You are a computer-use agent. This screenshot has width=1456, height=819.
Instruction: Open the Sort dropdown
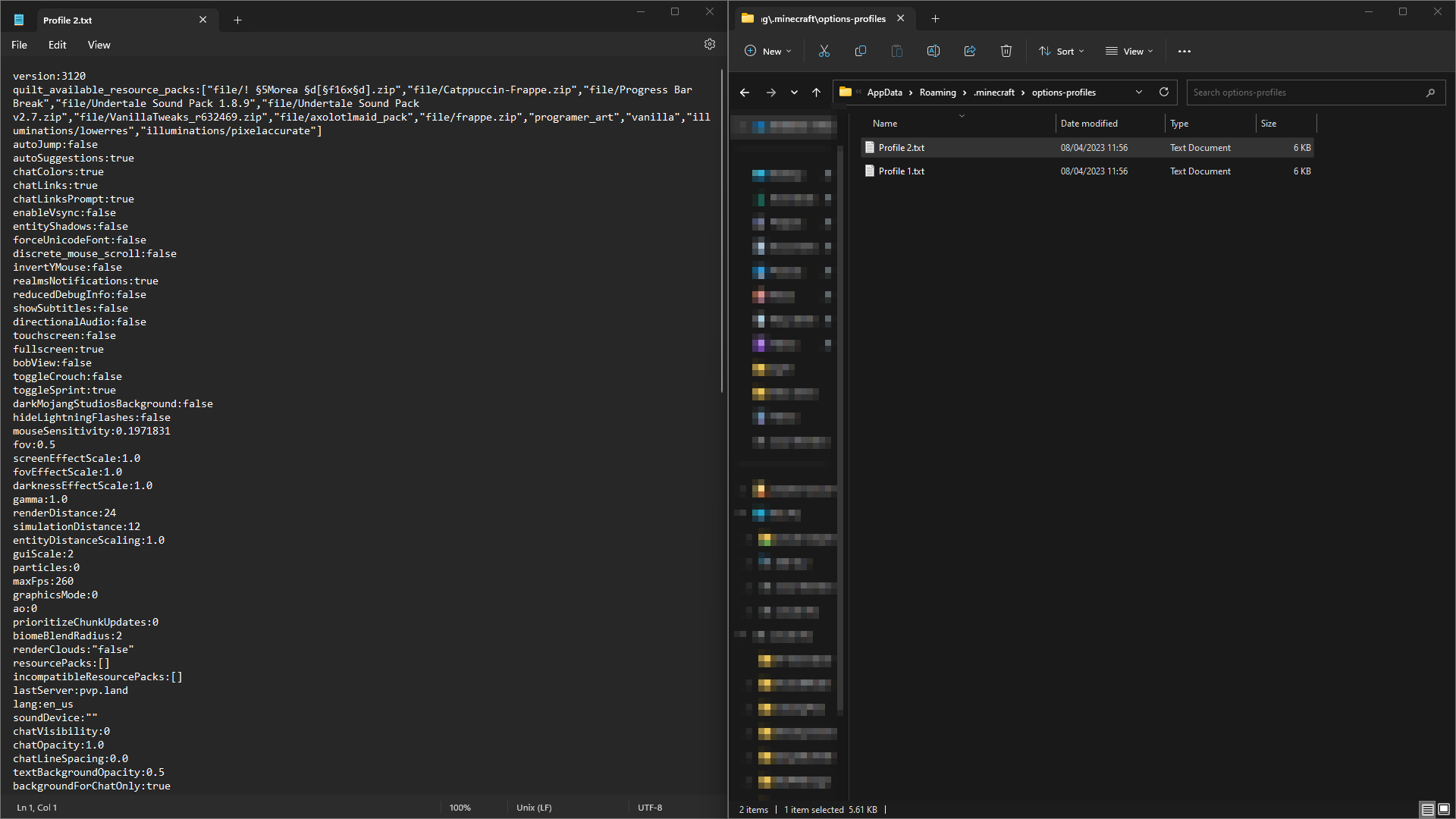(1061, 52)
